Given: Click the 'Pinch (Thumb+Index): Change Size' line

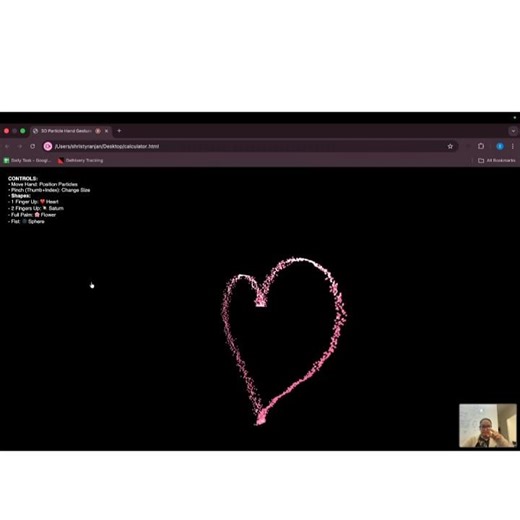Looking at the screenshot, I should [49, 190].
